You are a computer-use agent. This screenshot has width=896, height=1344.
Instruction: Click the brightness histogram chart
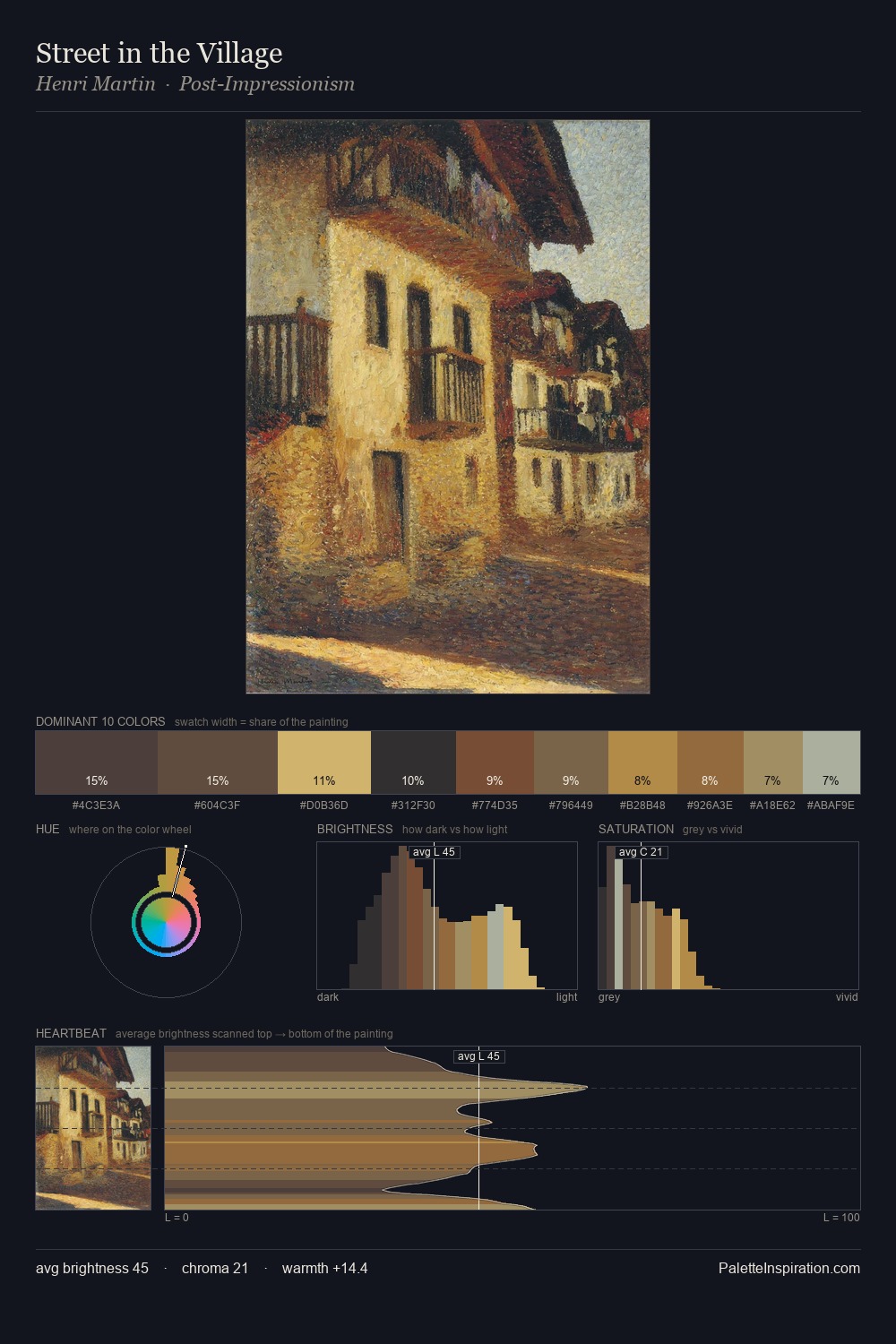[x=447, y=916]
